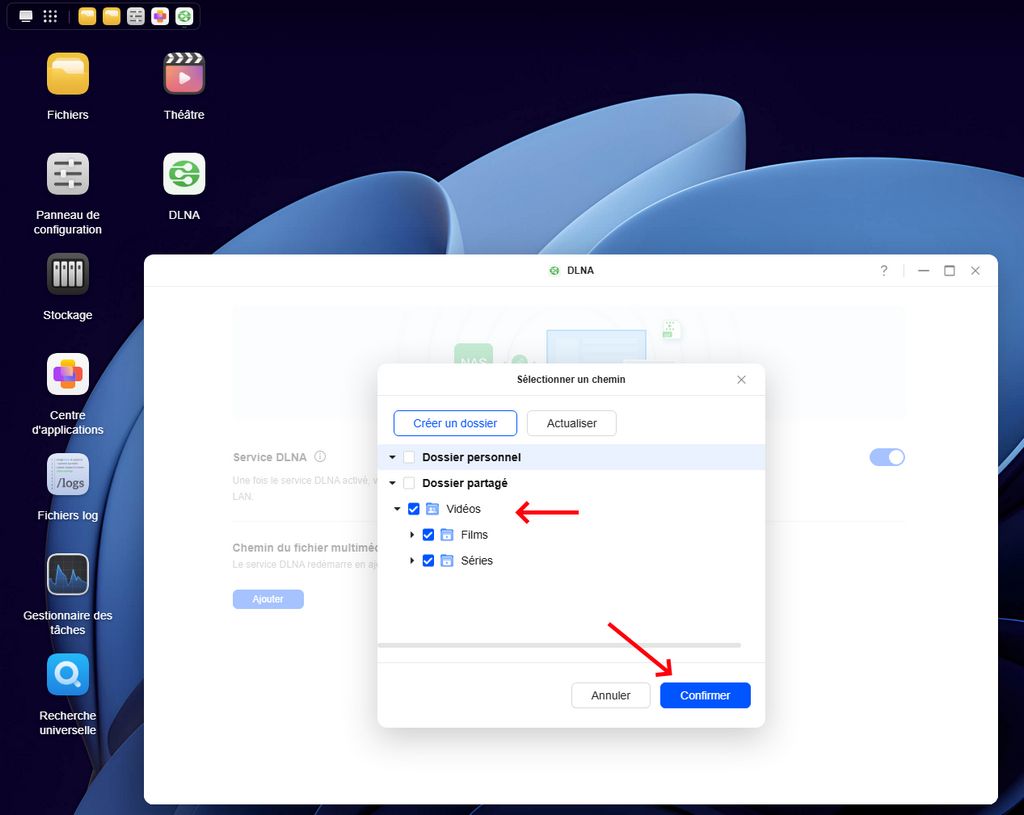Open Recherche universelle icon
The image size is (1024, 815).
[x=68, y=675]
